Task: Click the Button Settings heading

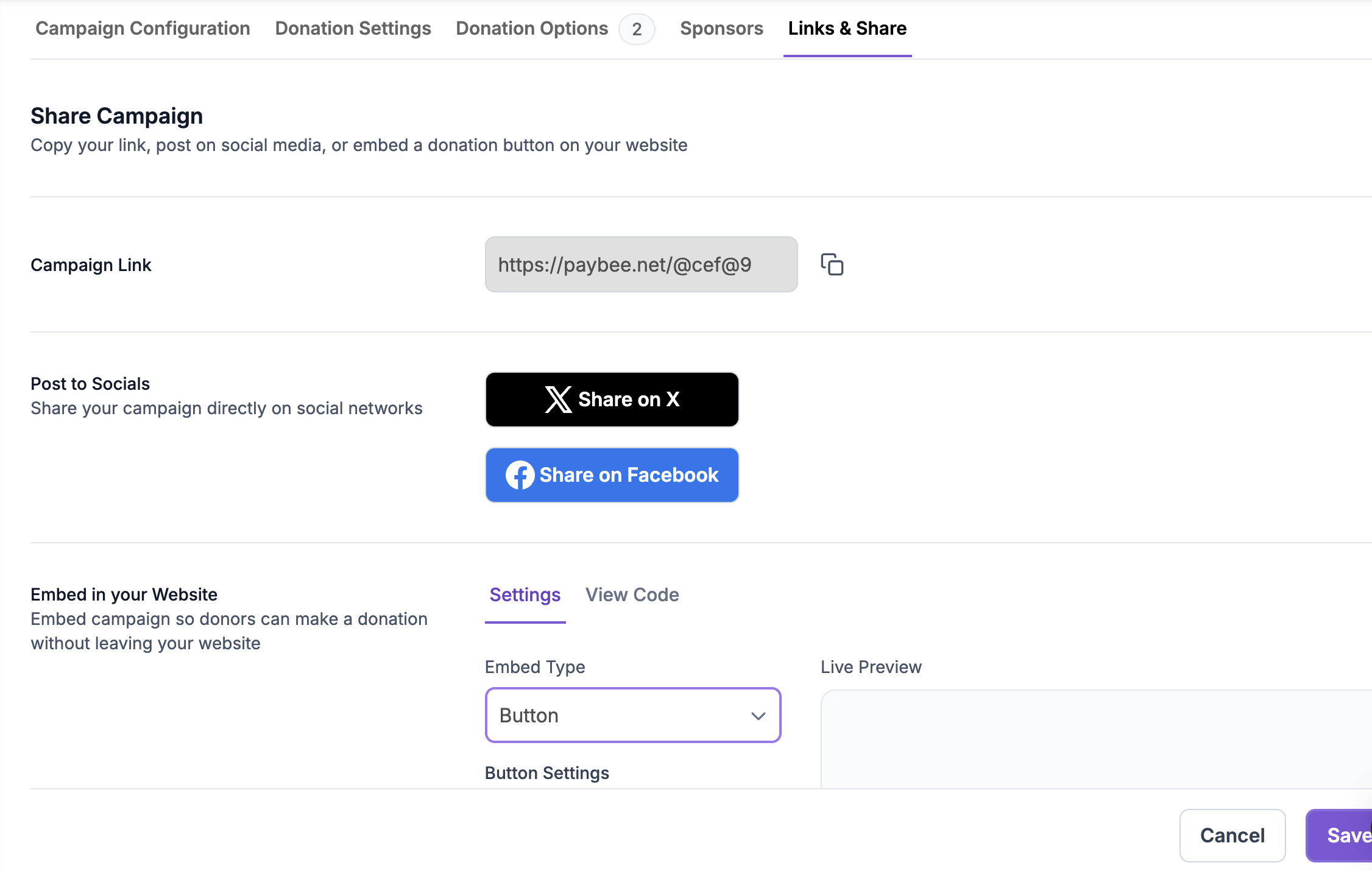Action: tap(546, 773)
